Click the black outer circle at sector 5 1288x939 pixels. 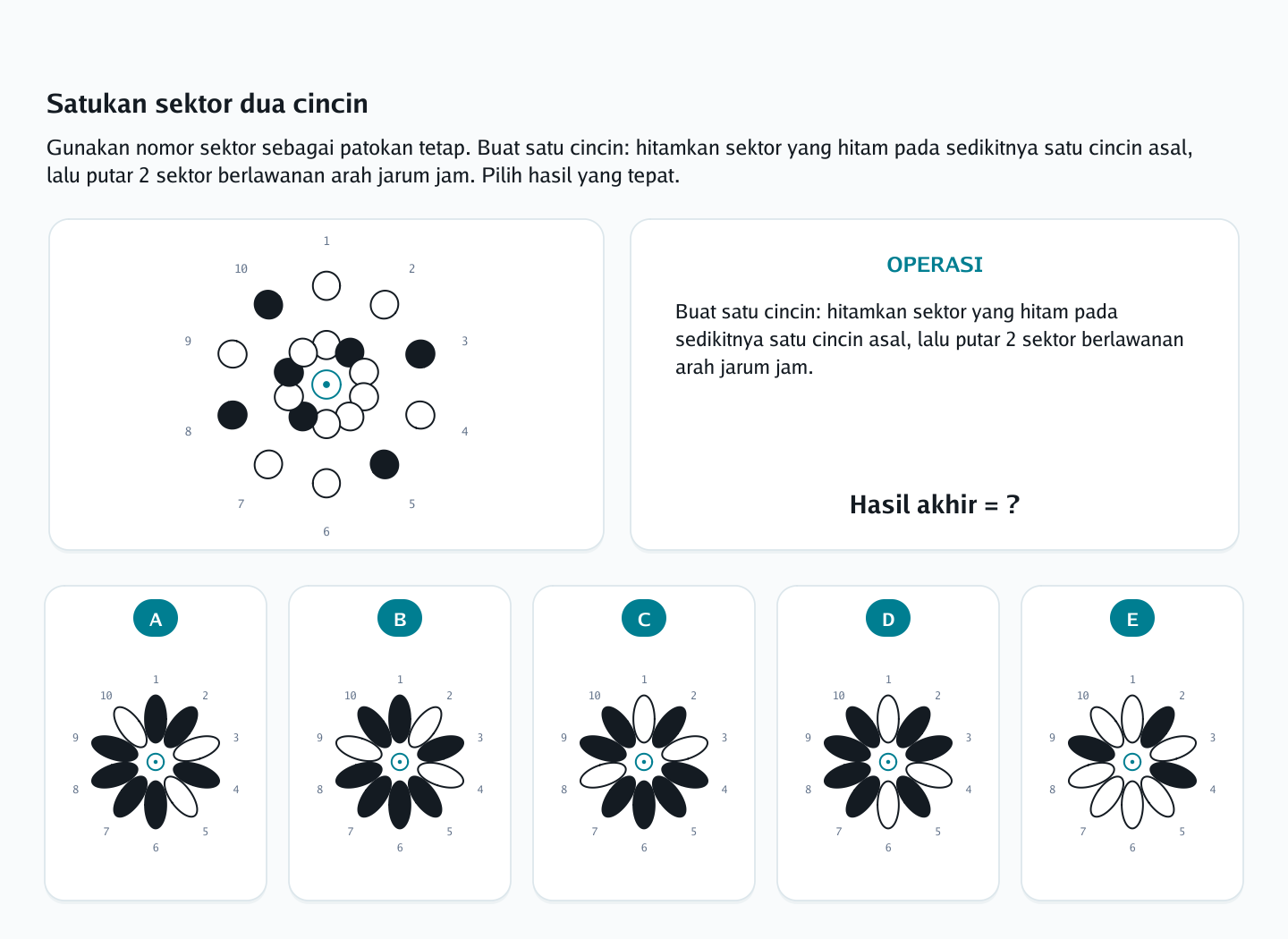(x=385, y=464)
